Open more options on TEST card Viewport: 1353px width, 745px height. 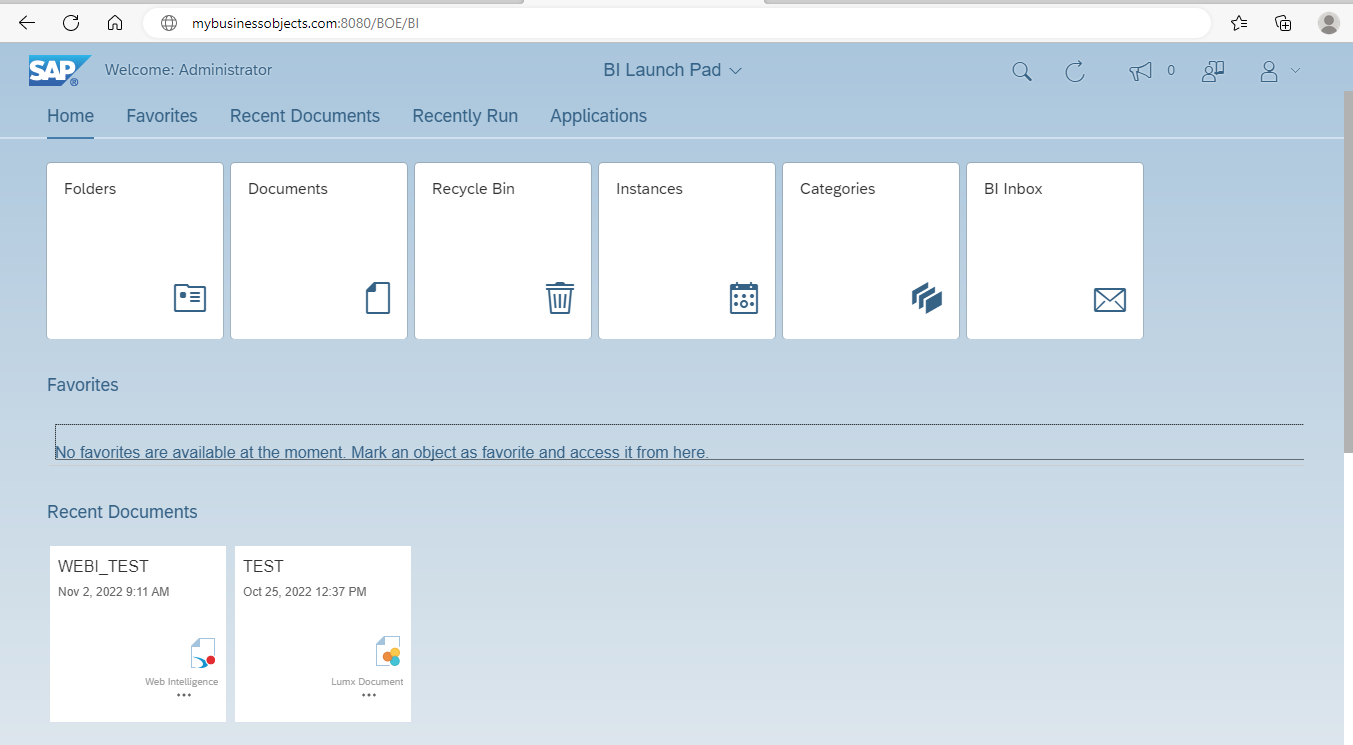[369, 695]
